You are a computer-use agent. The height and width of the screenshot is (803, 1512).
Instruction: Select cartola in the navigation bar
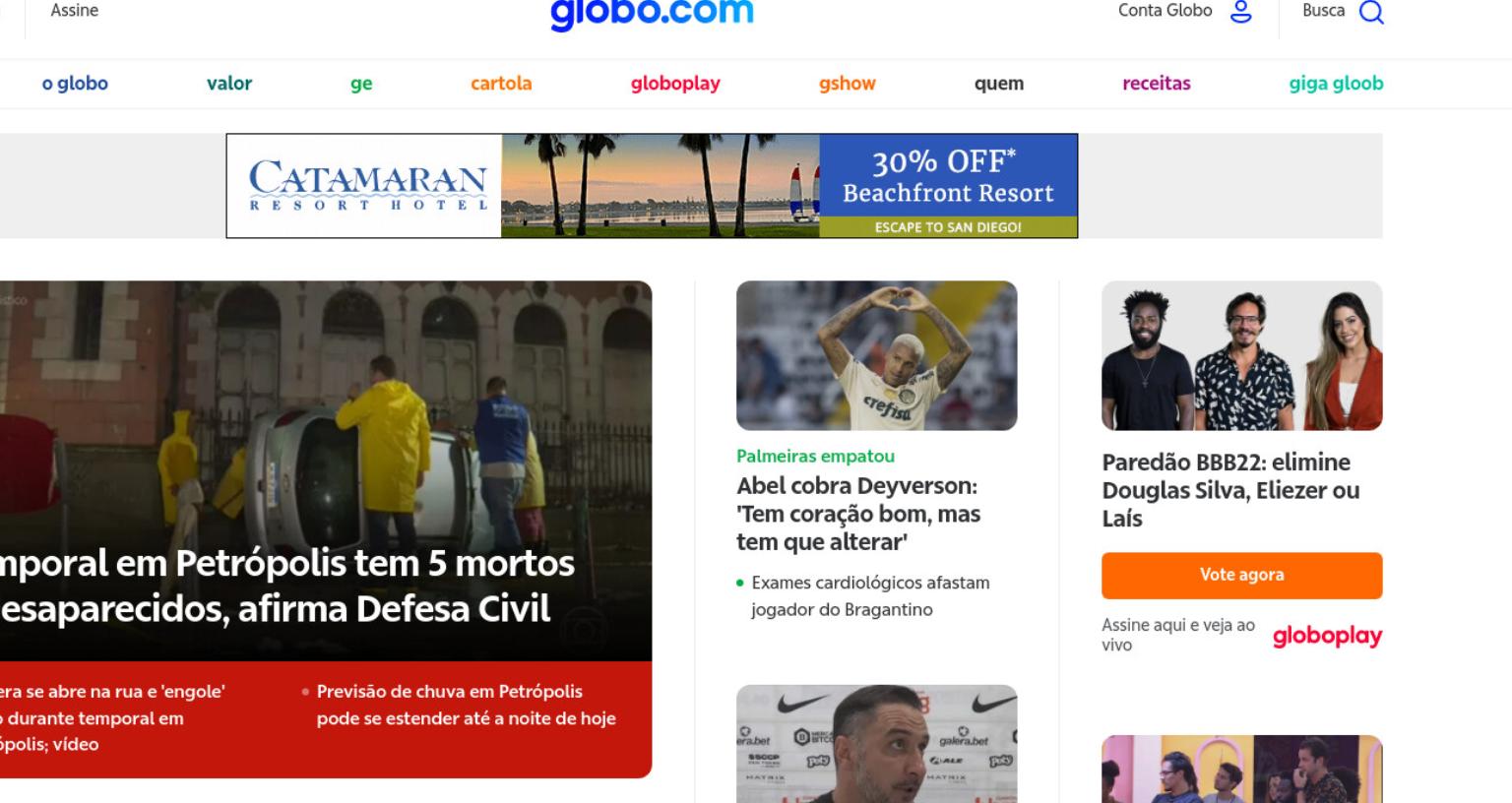click(x=501, y=84)
